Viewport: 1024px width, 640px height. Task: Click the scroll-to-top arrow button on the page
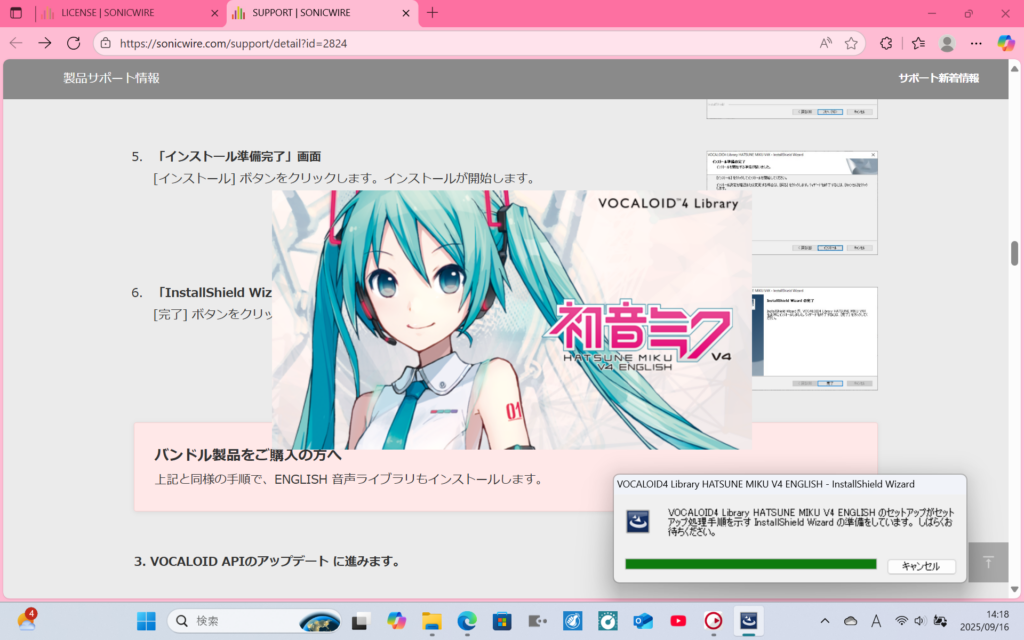[988, 562]
